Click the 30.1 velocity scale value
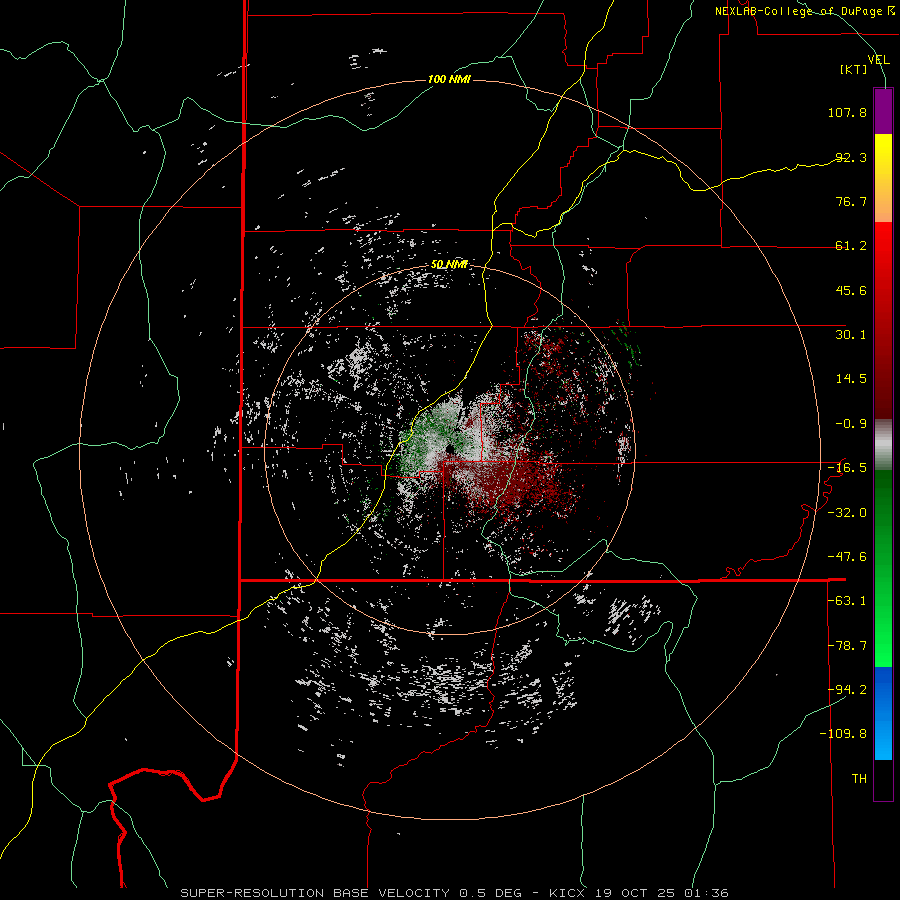The image size is (900, 900). (x=851, y=335)
